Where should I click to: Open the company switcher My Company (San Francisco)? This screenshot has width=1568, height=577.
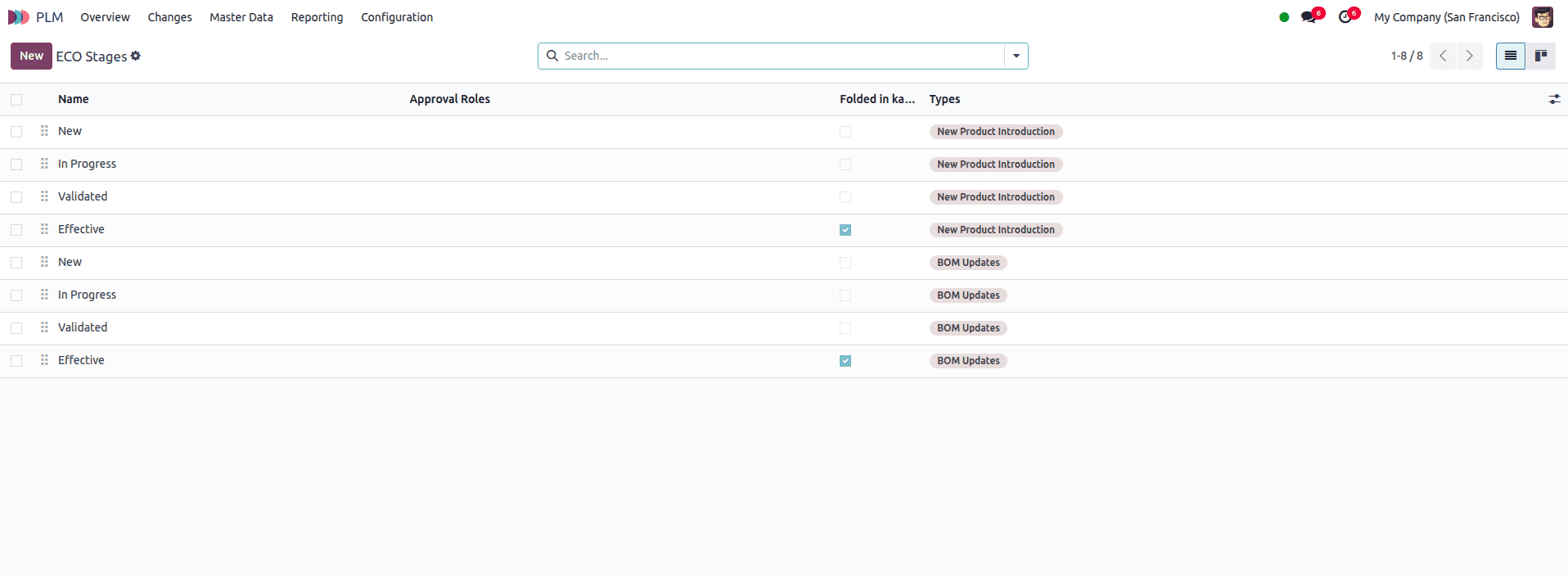[1447, 17]
